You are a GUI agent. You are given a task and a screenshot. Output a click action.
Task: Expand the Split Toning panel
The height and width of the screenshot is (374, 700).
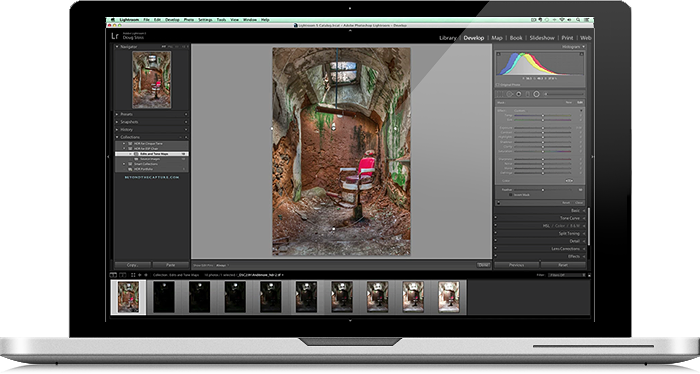584,233
